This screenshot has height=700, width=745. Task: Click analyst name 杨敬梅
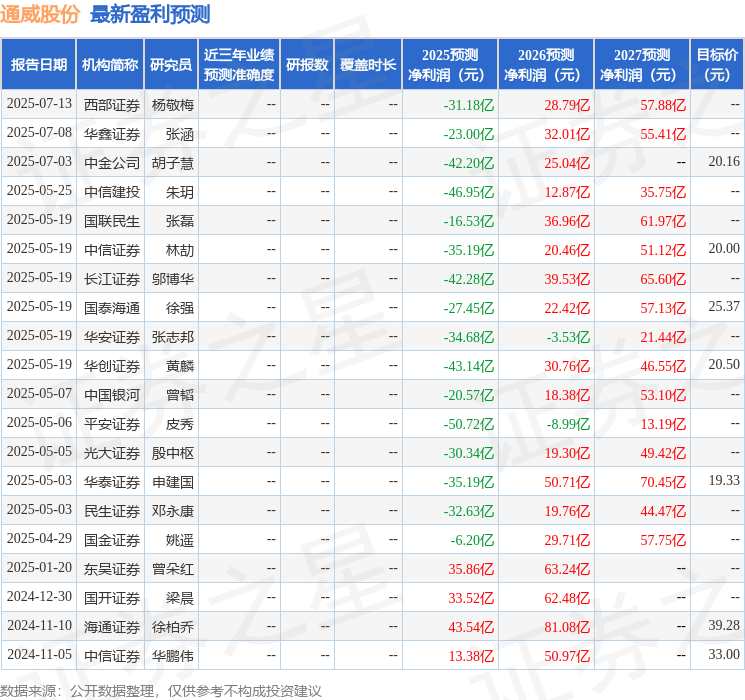[x=172, y=105]
